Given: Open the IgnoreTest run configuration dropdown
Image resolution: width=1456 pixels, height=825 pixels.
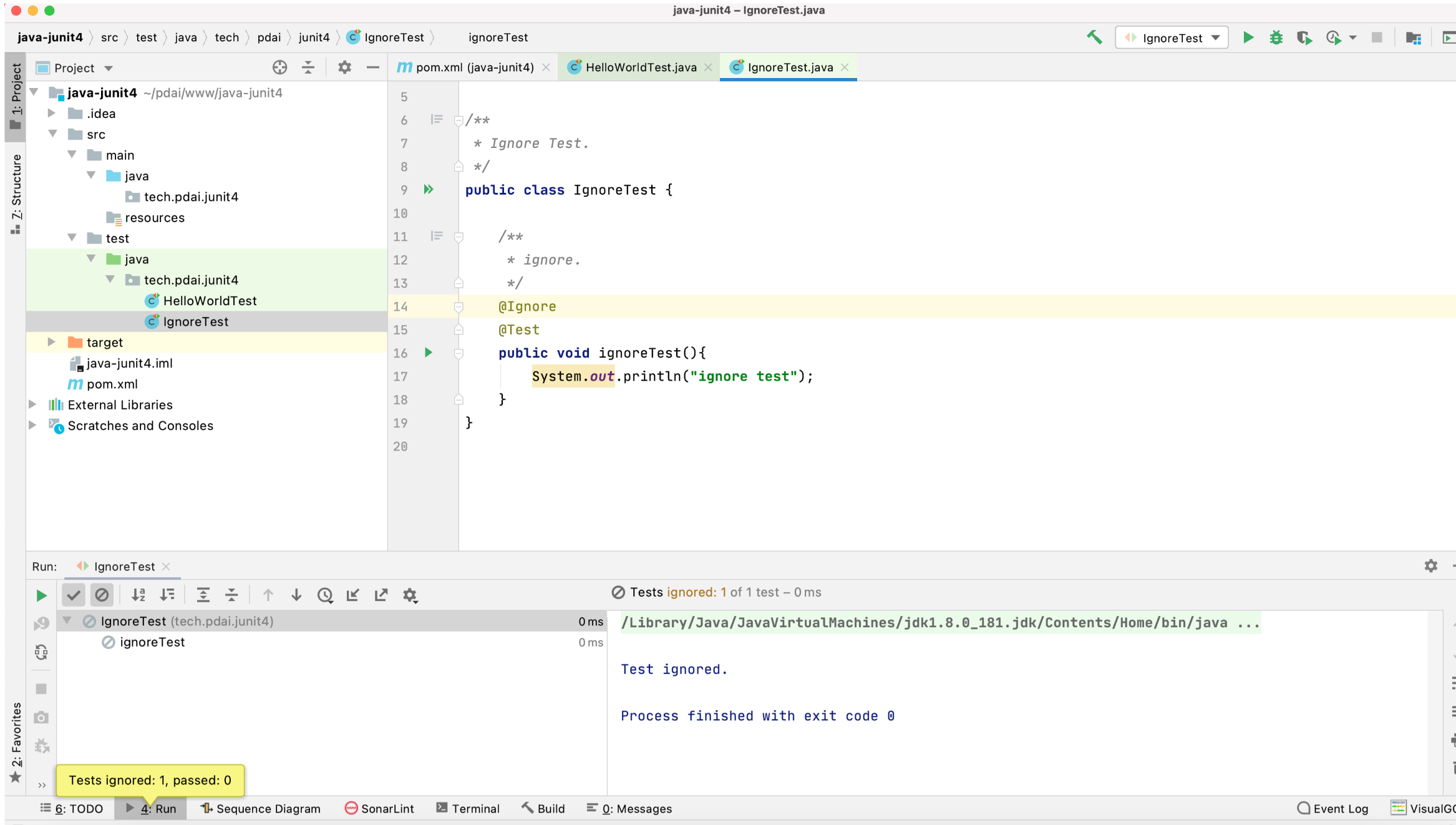Looking at the screenshot, I should point(1172,37).
